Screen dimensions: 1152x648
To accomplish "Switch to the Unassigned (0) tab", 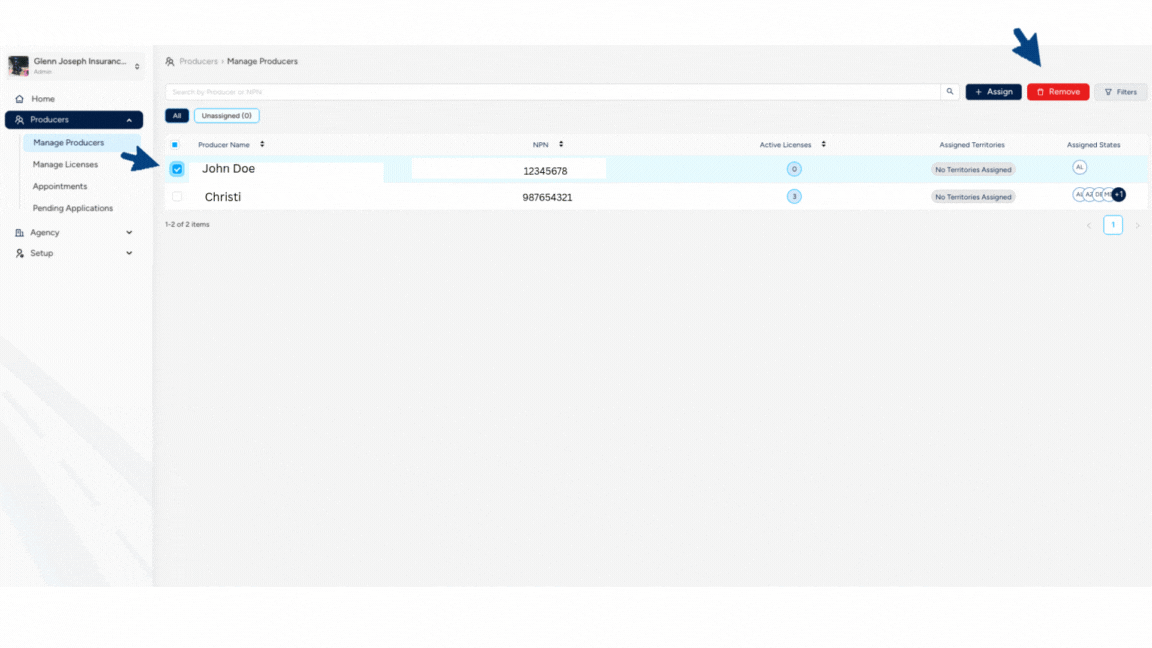I will (226, 116).
